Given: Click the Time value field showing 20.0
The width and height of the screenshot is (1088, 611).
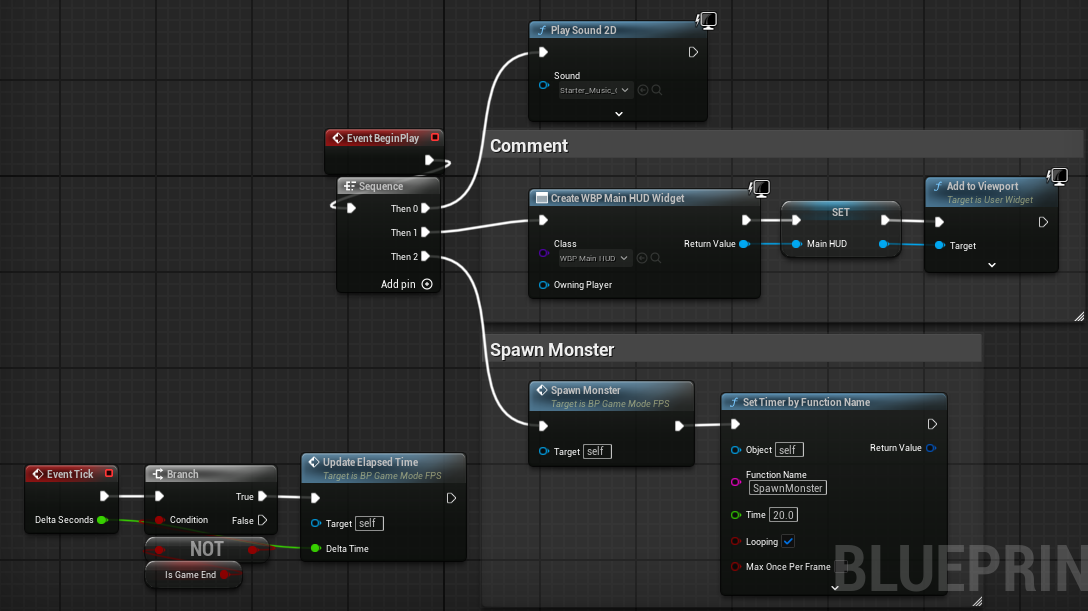Looking at the screenshot, I should click(783, 515).
